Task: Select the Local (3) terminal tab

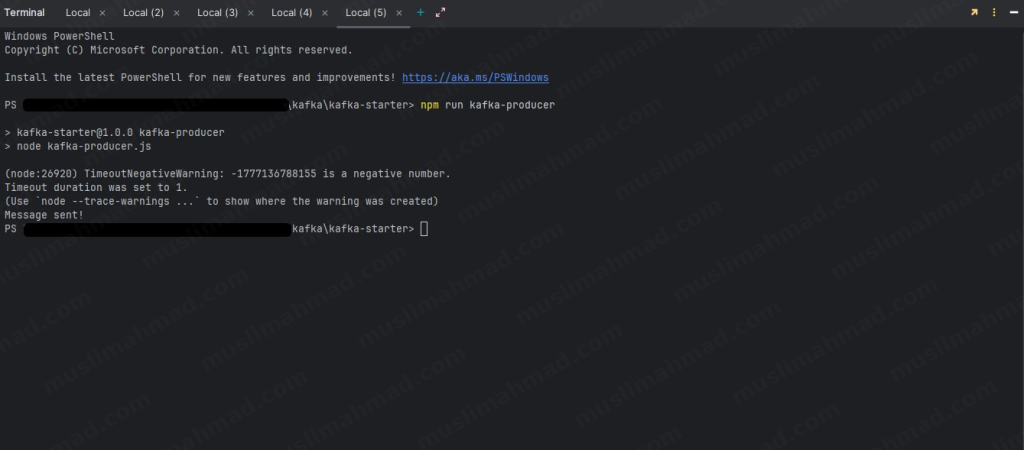Action: coord(217,12)
